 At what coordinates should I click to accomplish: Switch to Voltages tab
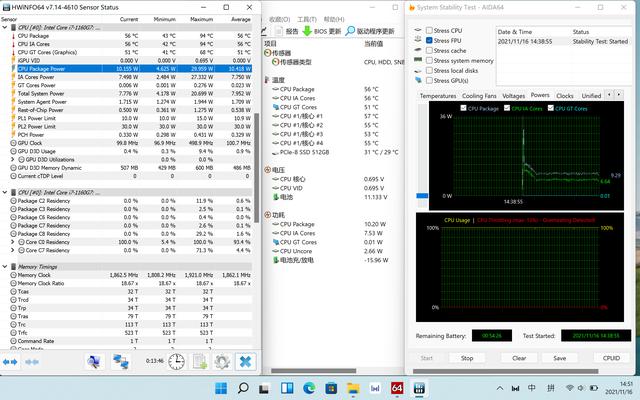[513, 96]
